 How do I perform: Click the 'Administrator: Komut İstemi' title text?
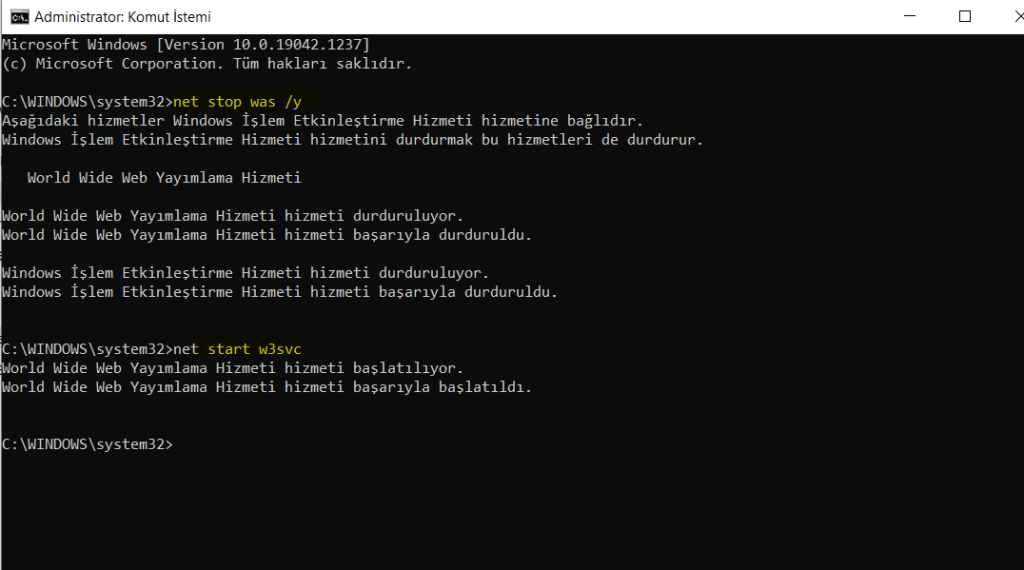pos(122,17)
